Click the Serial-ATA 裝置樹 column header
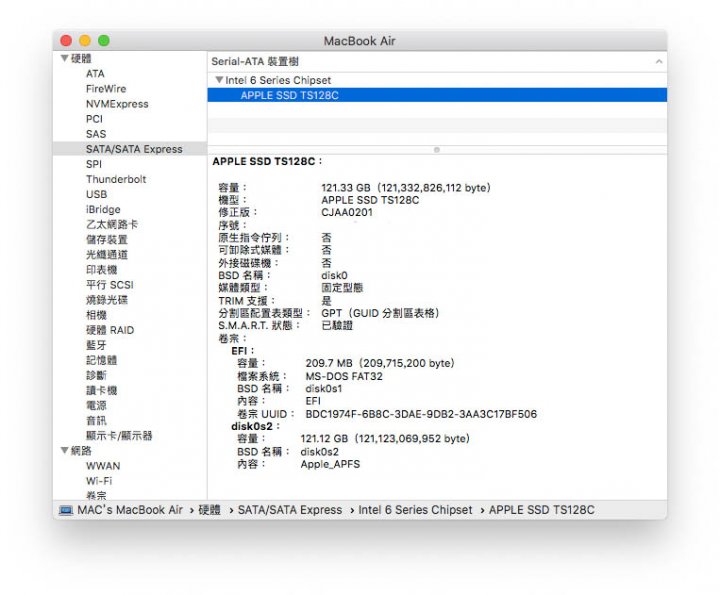Screen dimensions: 720x595 click(437, 61)
